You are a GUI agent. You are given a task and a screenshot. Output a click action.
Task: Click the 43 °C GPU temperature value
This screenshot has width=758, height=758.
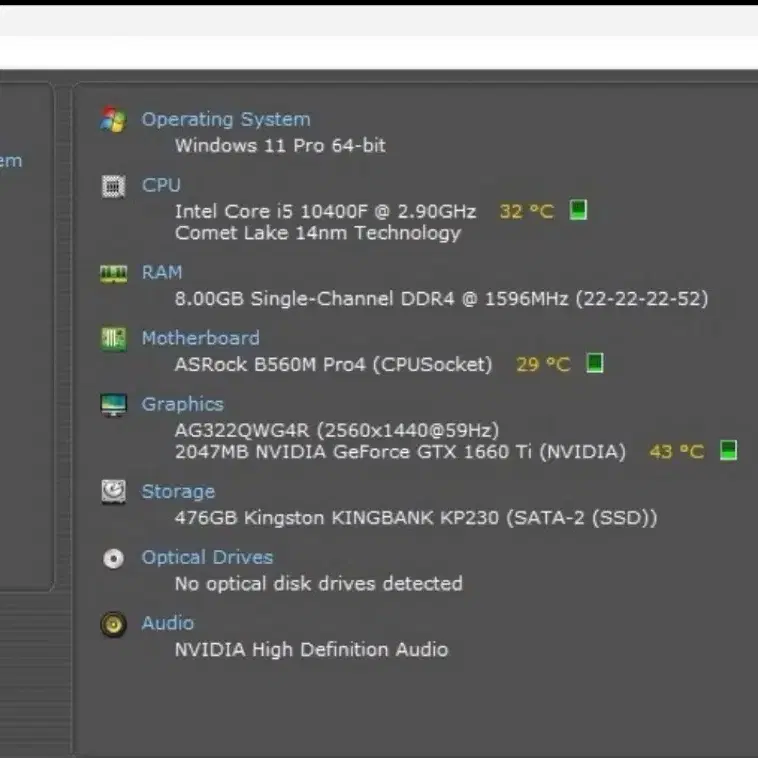point(676,452)
